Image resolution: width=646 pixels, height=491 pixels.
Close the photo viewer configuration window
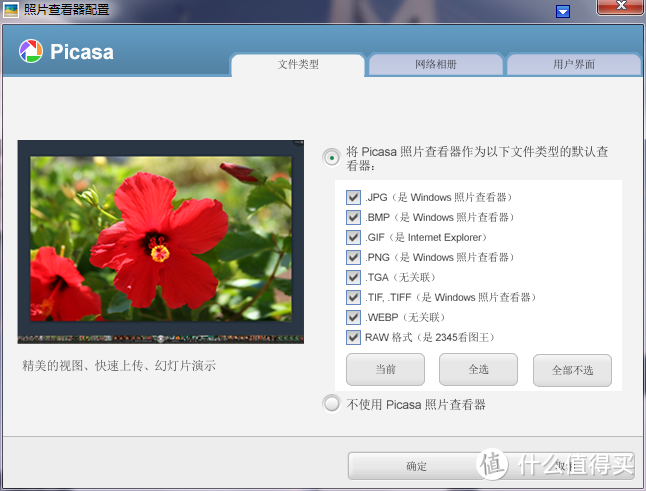tap(621, 7)
